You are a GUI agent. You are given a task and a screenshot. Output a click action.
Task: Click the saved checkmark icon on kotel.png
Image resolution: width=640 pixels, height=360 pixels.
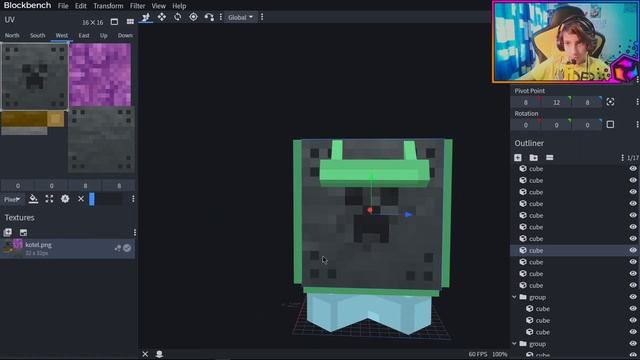pyautogui.click(x=127, y=248)
